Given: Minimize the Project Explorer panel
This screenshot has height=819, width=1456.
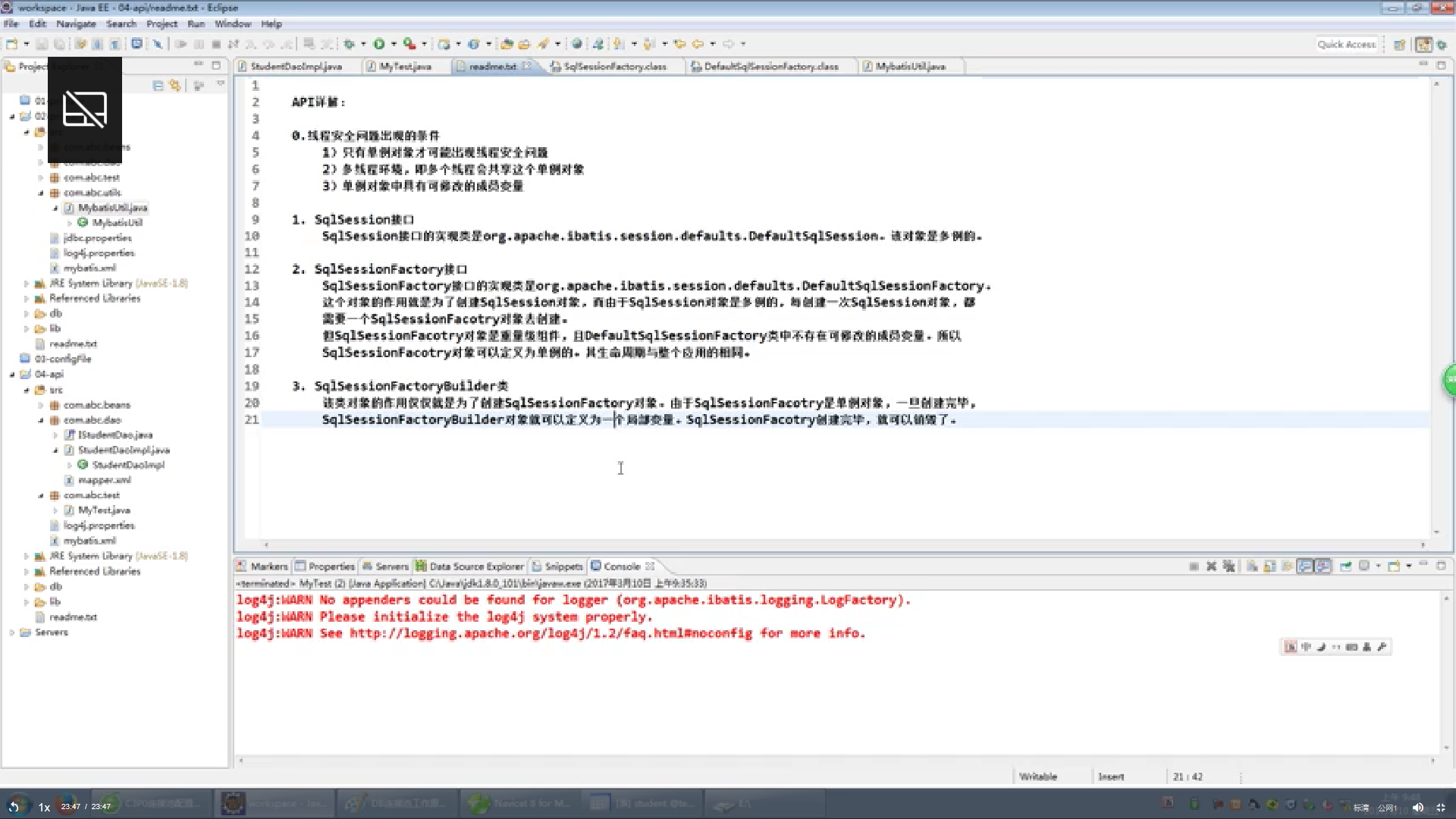Looking at the screenshot, I should (199, 65).
